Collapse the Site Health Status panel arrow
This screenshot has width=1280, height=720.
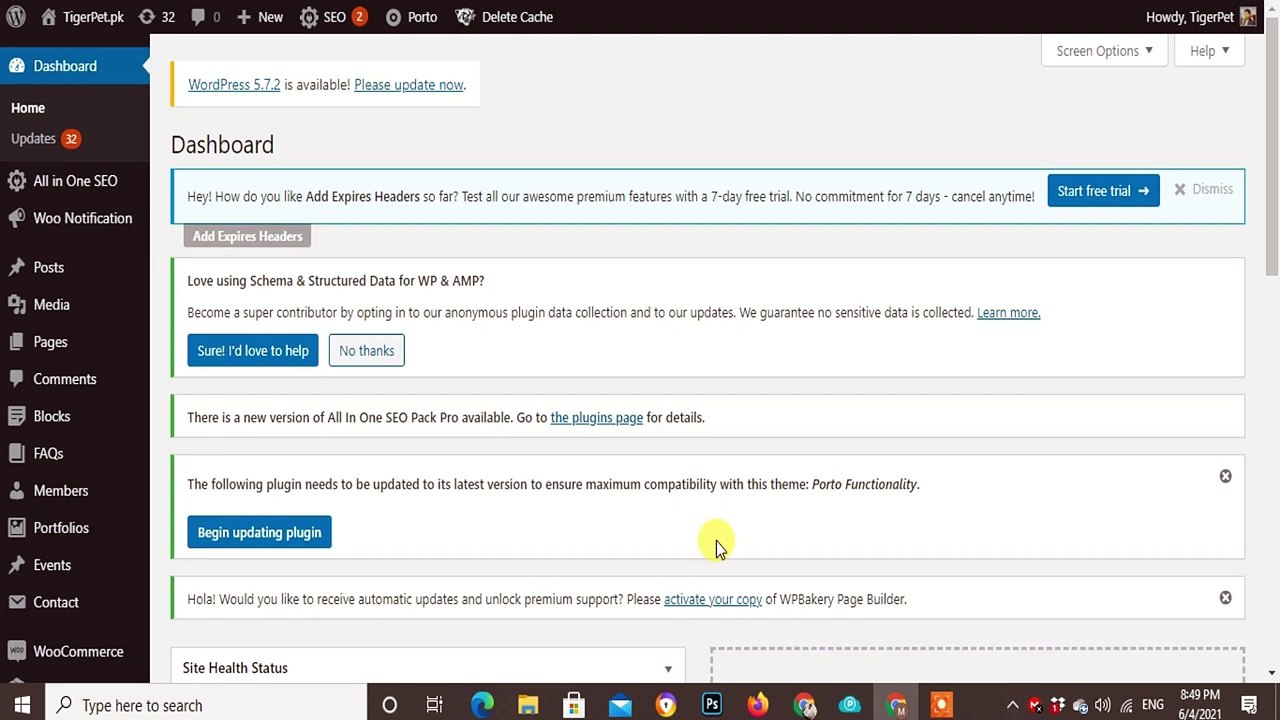tap(668, 669)
